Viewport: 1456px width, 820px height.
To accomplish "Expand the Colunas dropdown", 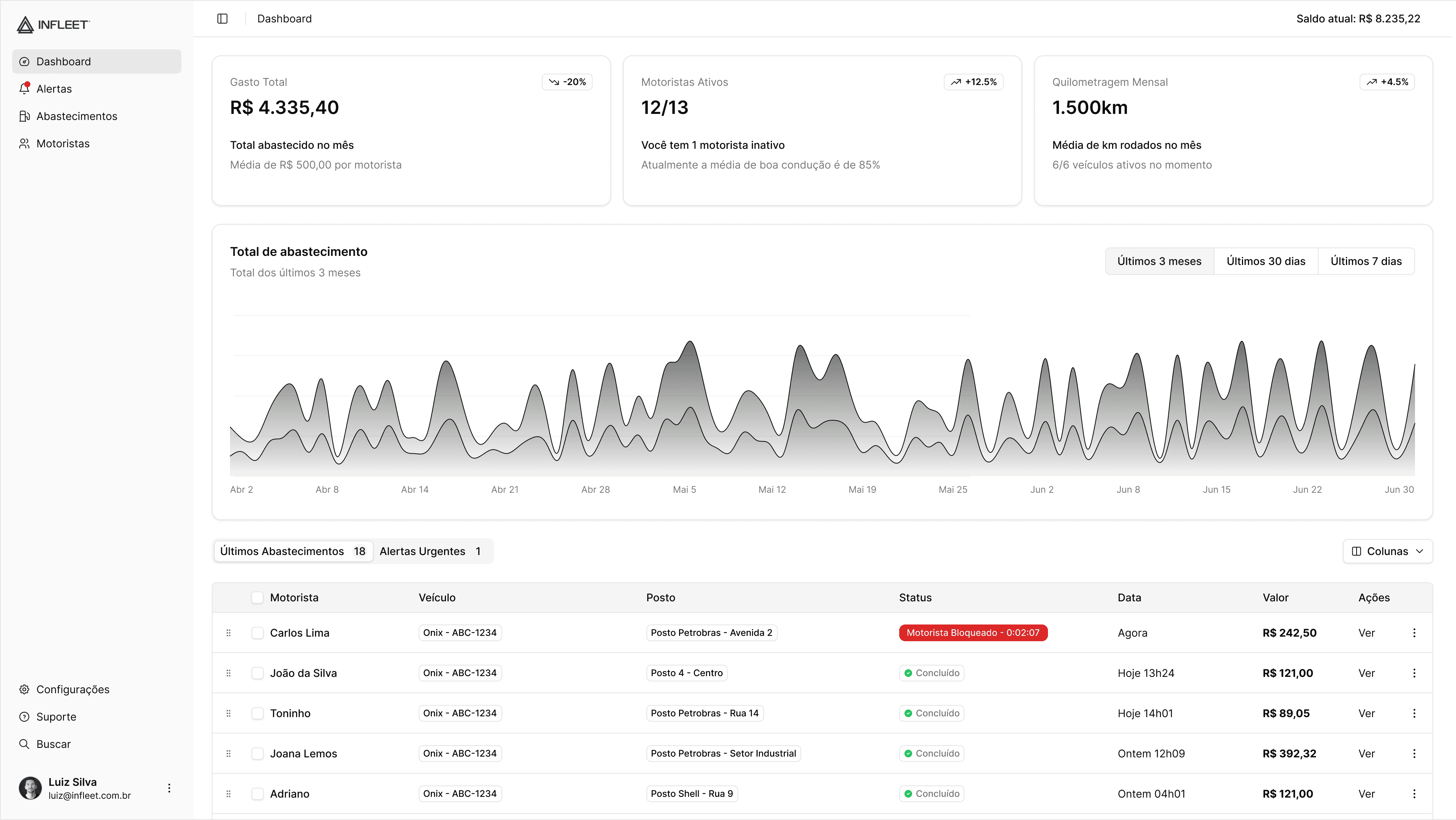I will pyautogui.click(x=1387, y=551).
